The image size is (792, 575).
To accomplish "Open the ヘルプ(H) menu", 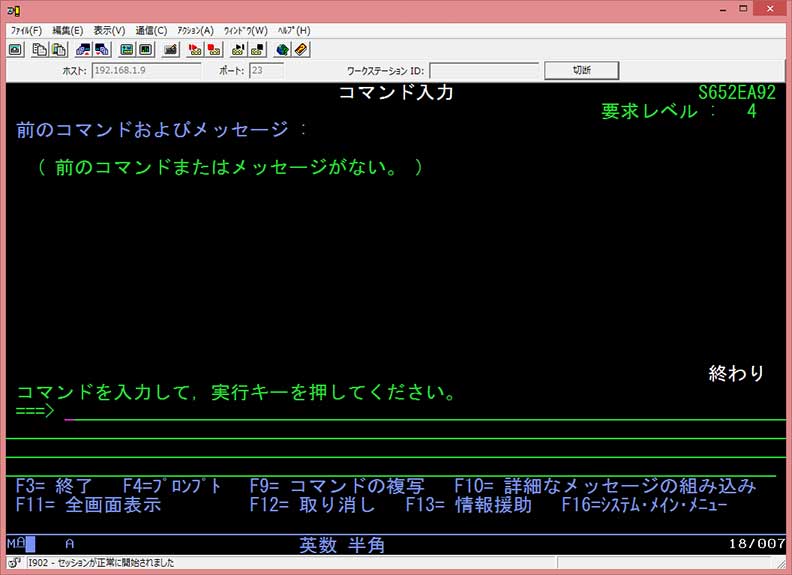I will coord(294,30).
